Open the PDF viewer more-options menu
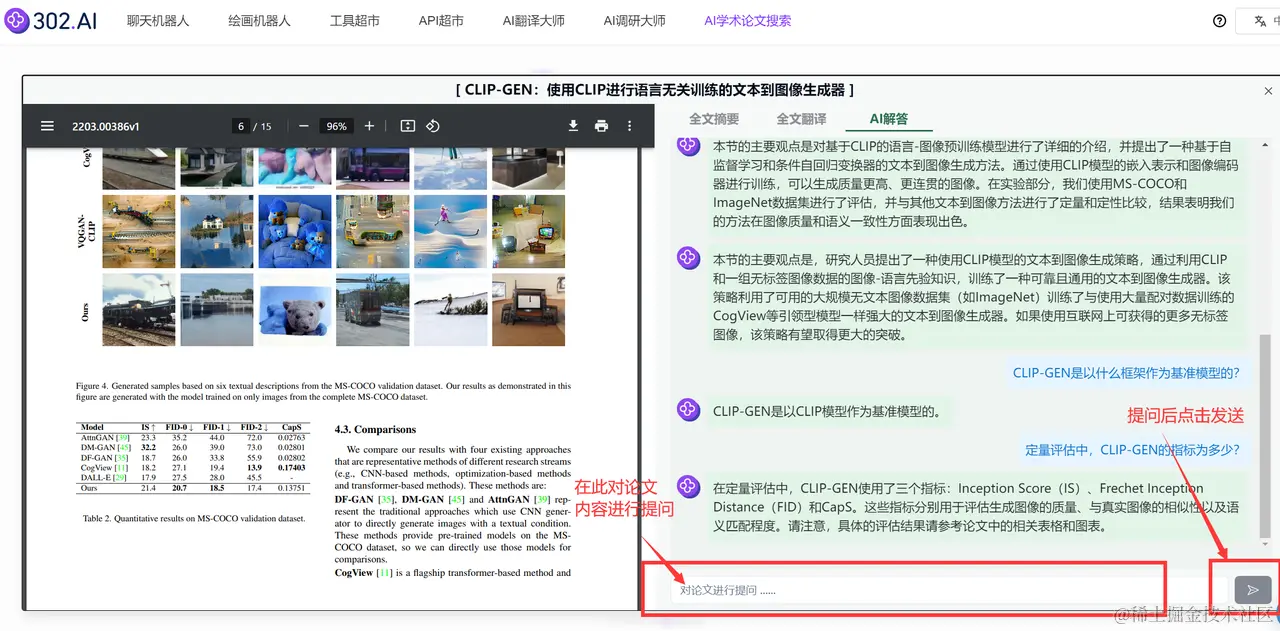This screenshot has width=1280, height=631. (628, 126)
